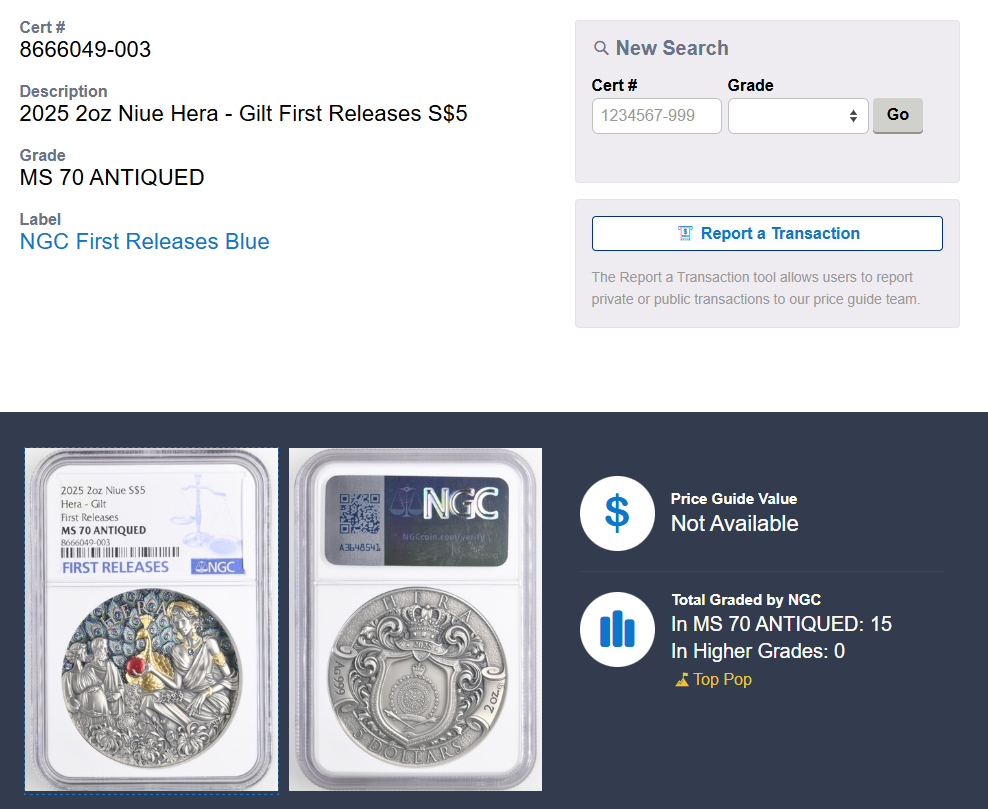Image resolution: width=988 pixels, height=809 pixels.
Task: Open the NGC First Releases Blue link
Action: 144,241
